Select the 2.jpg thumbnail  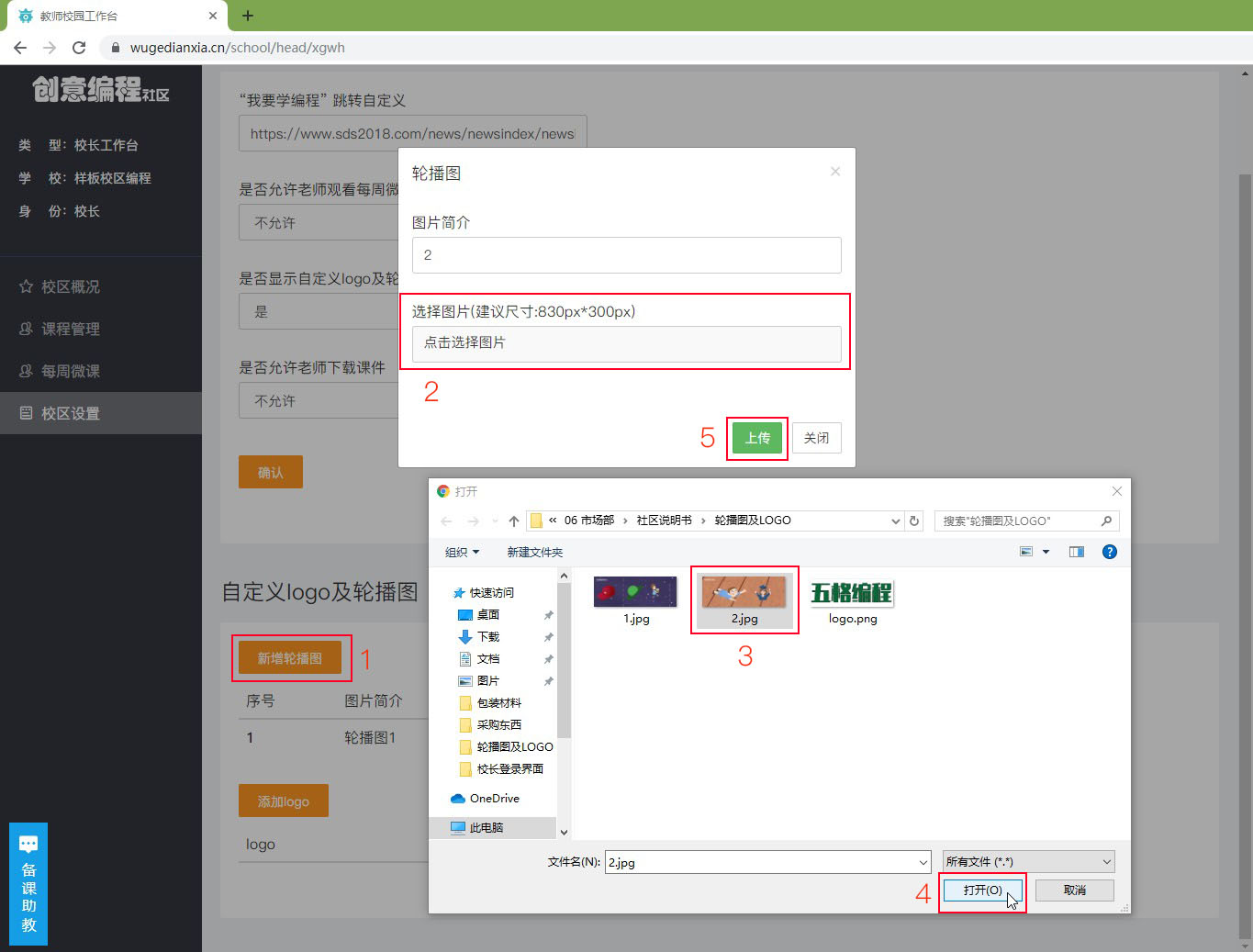[744, 600]
